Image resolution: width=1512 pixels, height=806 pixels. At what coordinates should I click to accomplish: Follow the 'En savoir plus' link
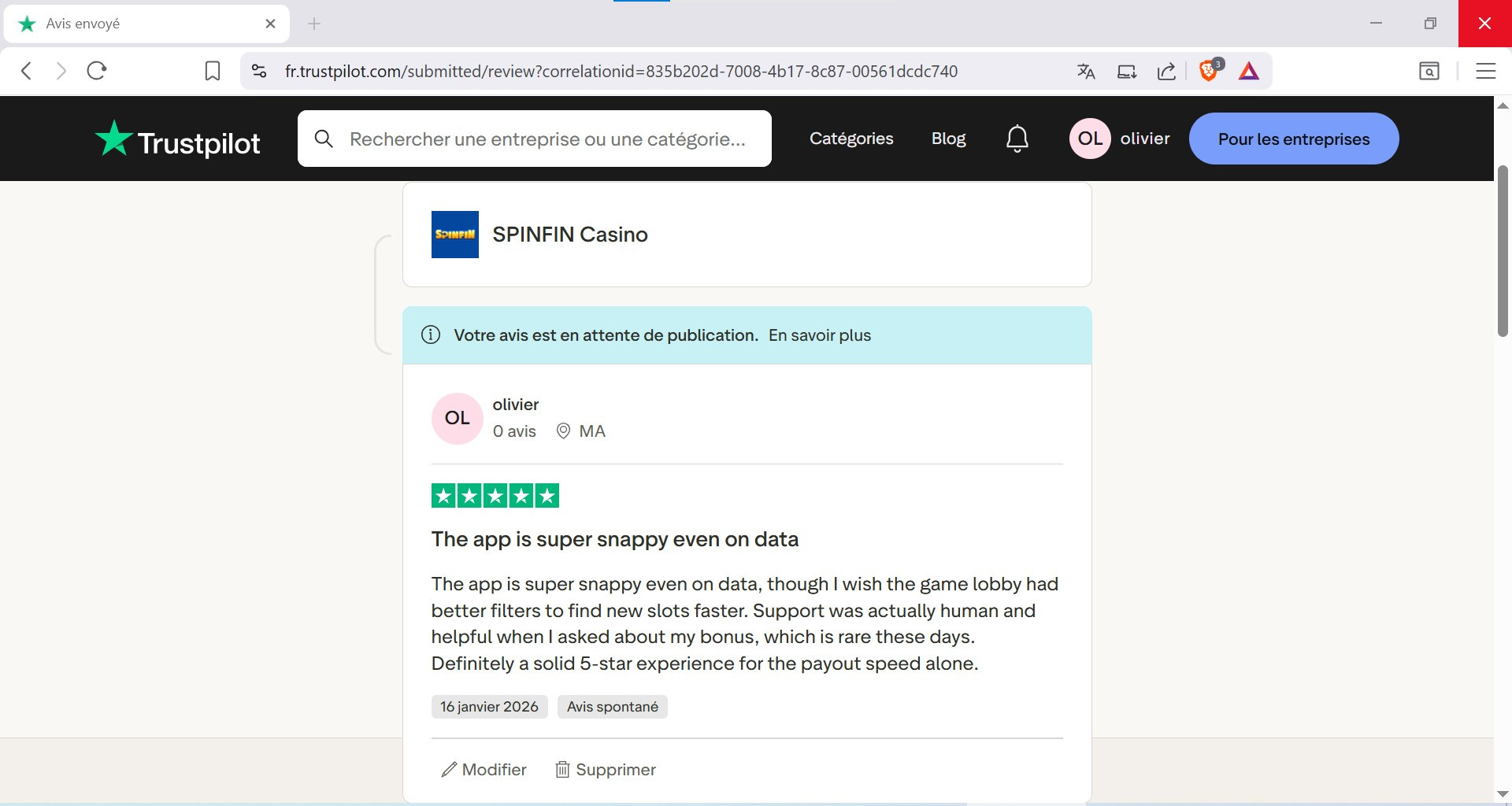pyautogui.click(x=820, y=335)
